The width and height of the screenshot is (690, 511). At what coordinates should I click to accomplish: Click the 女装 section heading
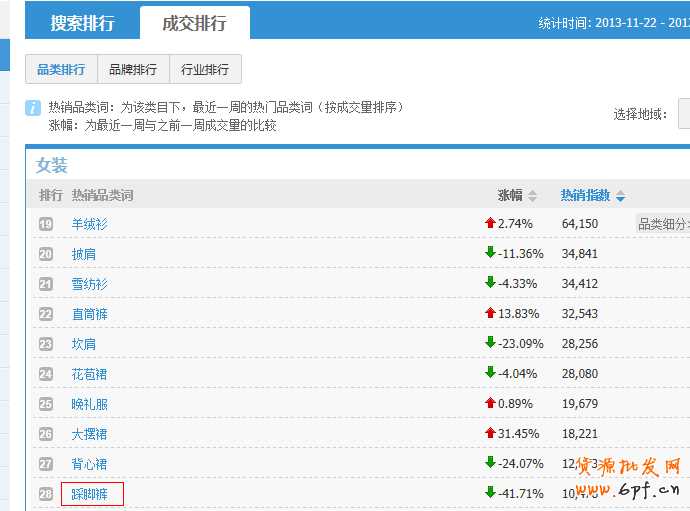tap(52, 165)
